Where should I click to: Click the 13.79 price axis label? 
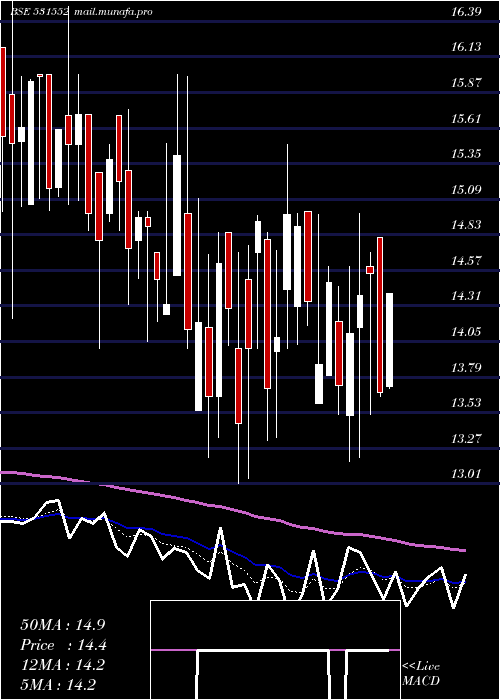tap(466, 368)
